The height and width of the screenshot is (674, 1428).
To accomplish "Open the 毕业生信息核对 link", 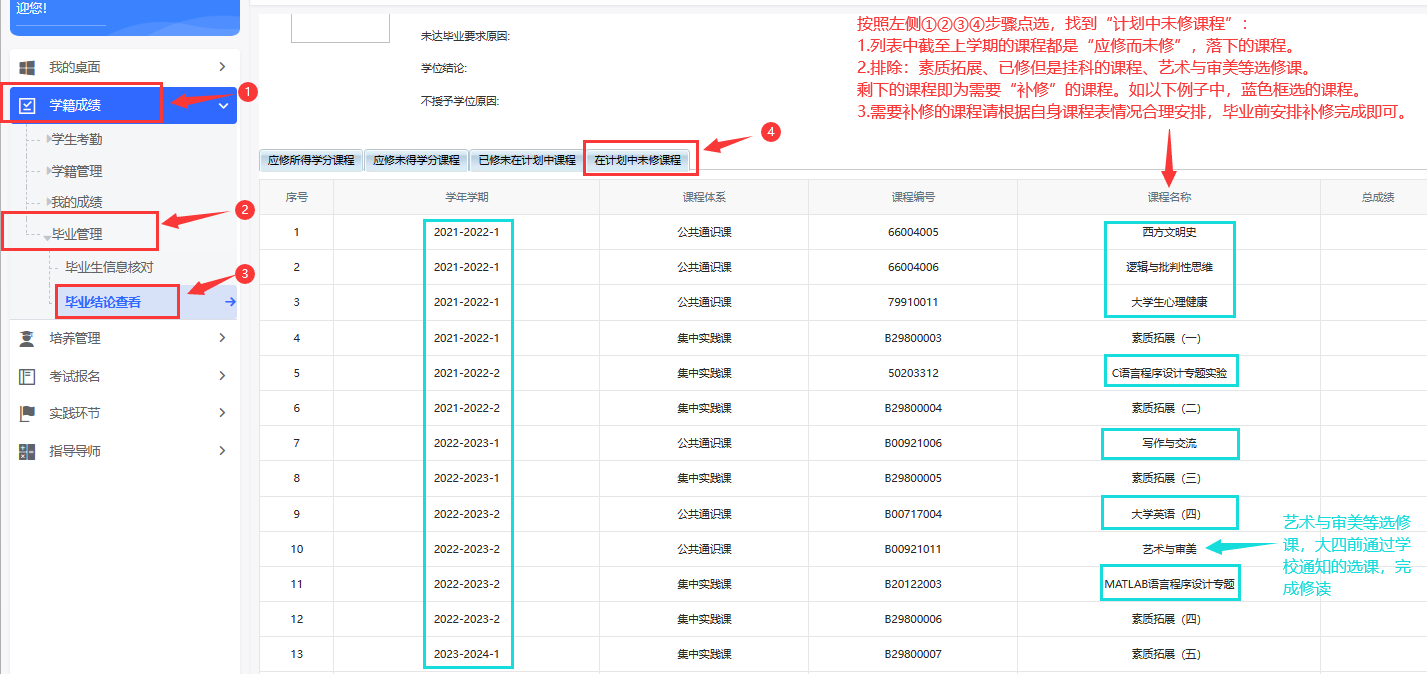I will click(109, 267).
